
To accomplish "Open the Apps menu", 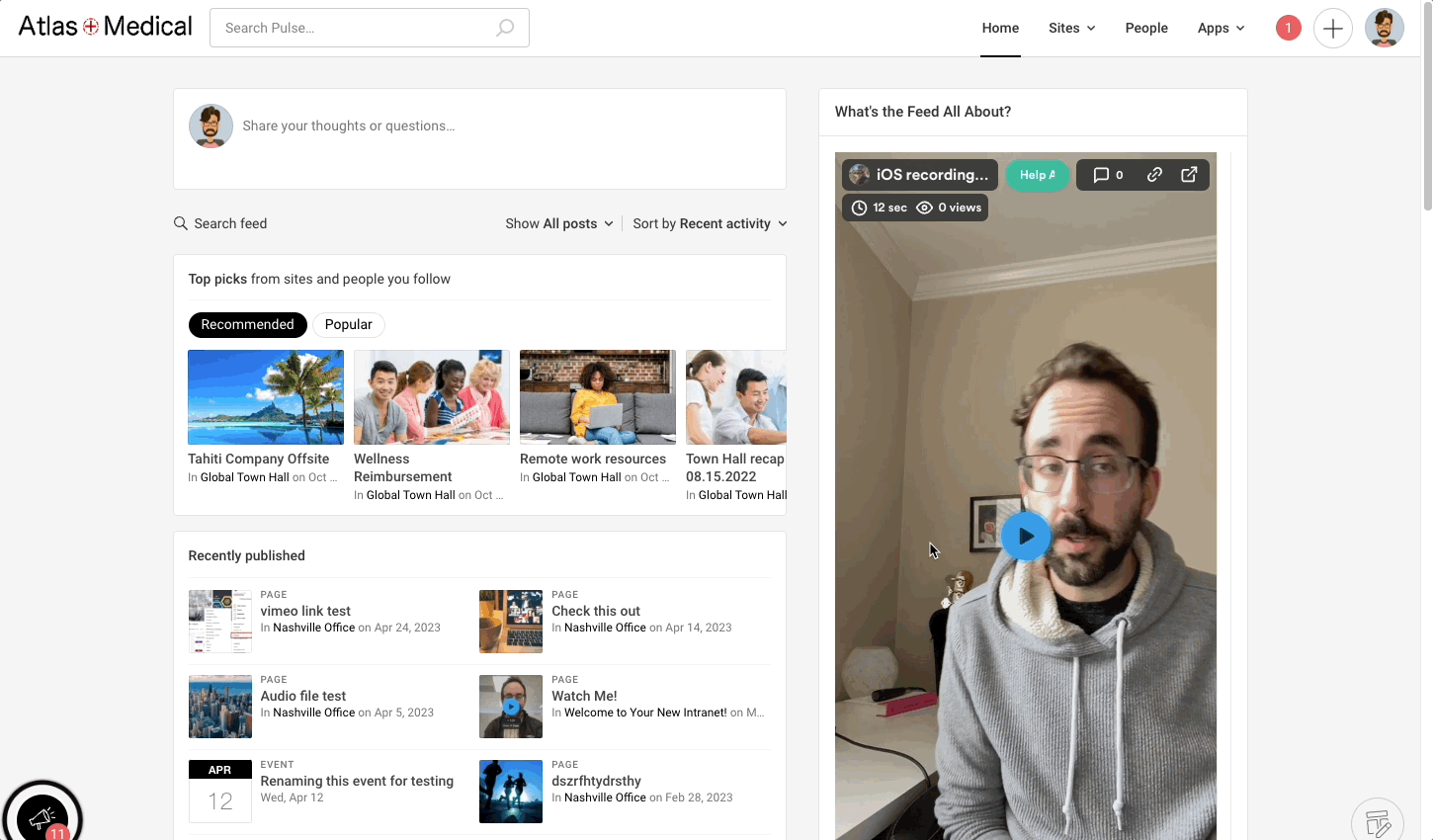I will point(1221,28).
